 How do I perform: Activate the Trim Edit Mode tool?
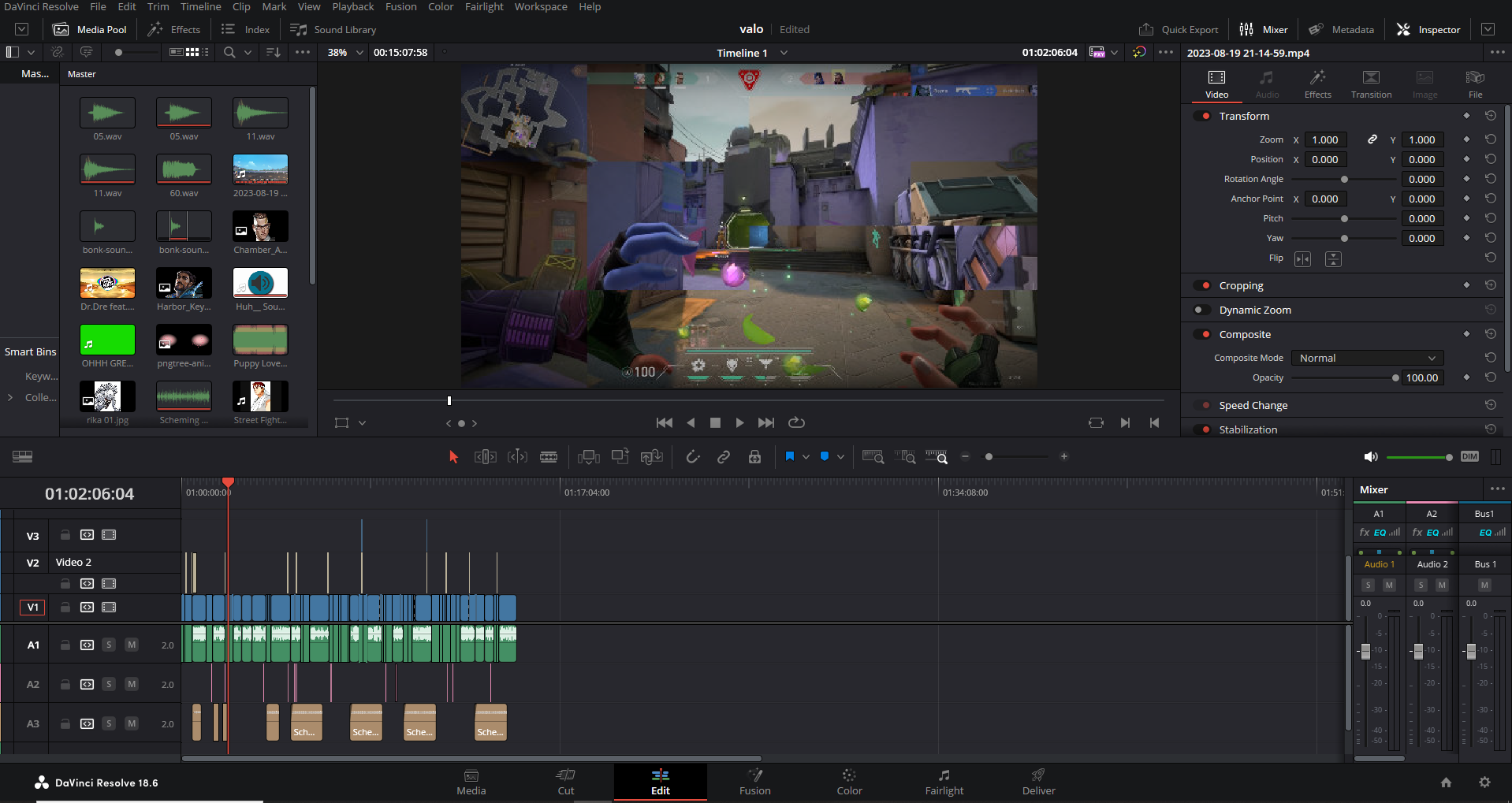tap(485, 457)
